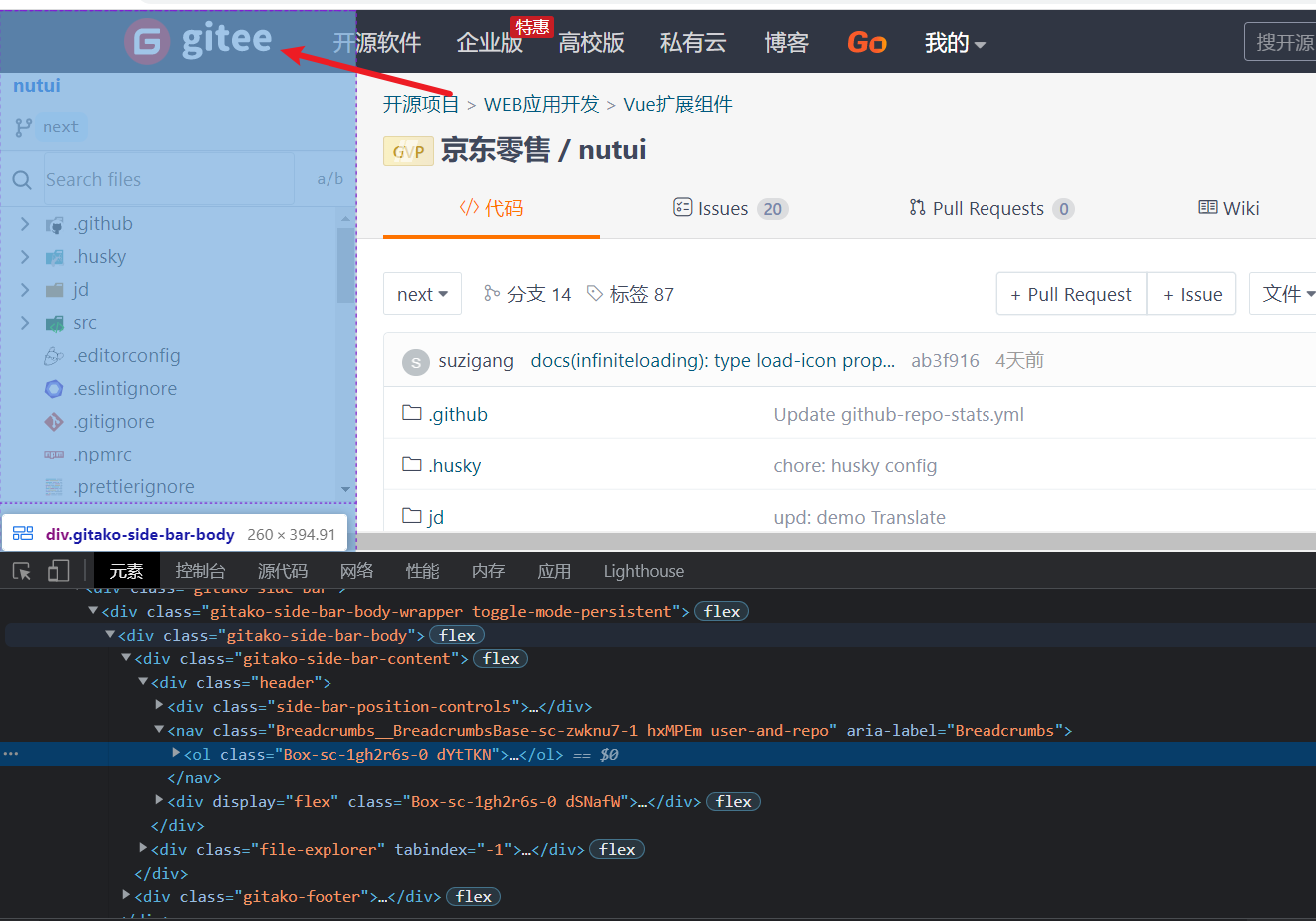
Task: Click the .gitignore file icon
Action: [54, 422]
